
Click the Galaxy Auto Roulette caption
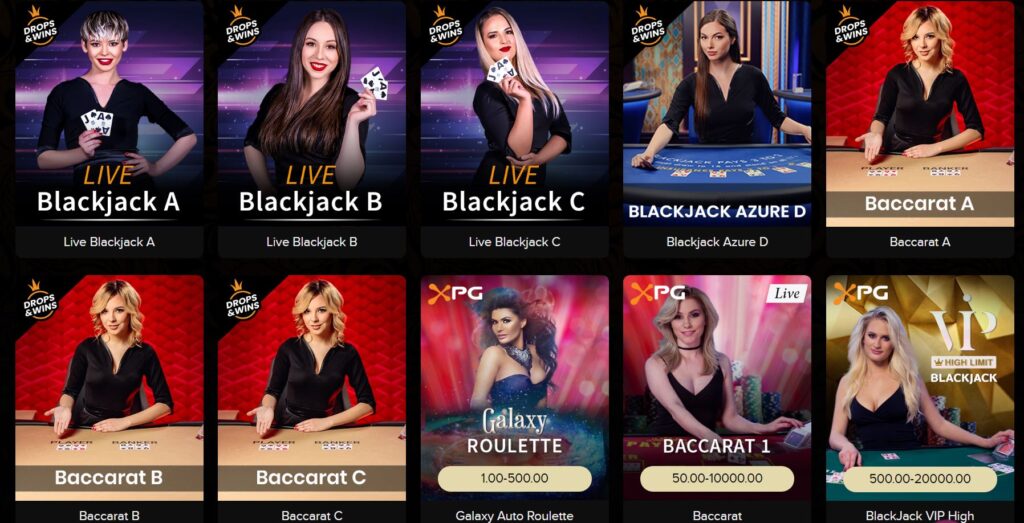pyautogui.click(x=515, y=516)
